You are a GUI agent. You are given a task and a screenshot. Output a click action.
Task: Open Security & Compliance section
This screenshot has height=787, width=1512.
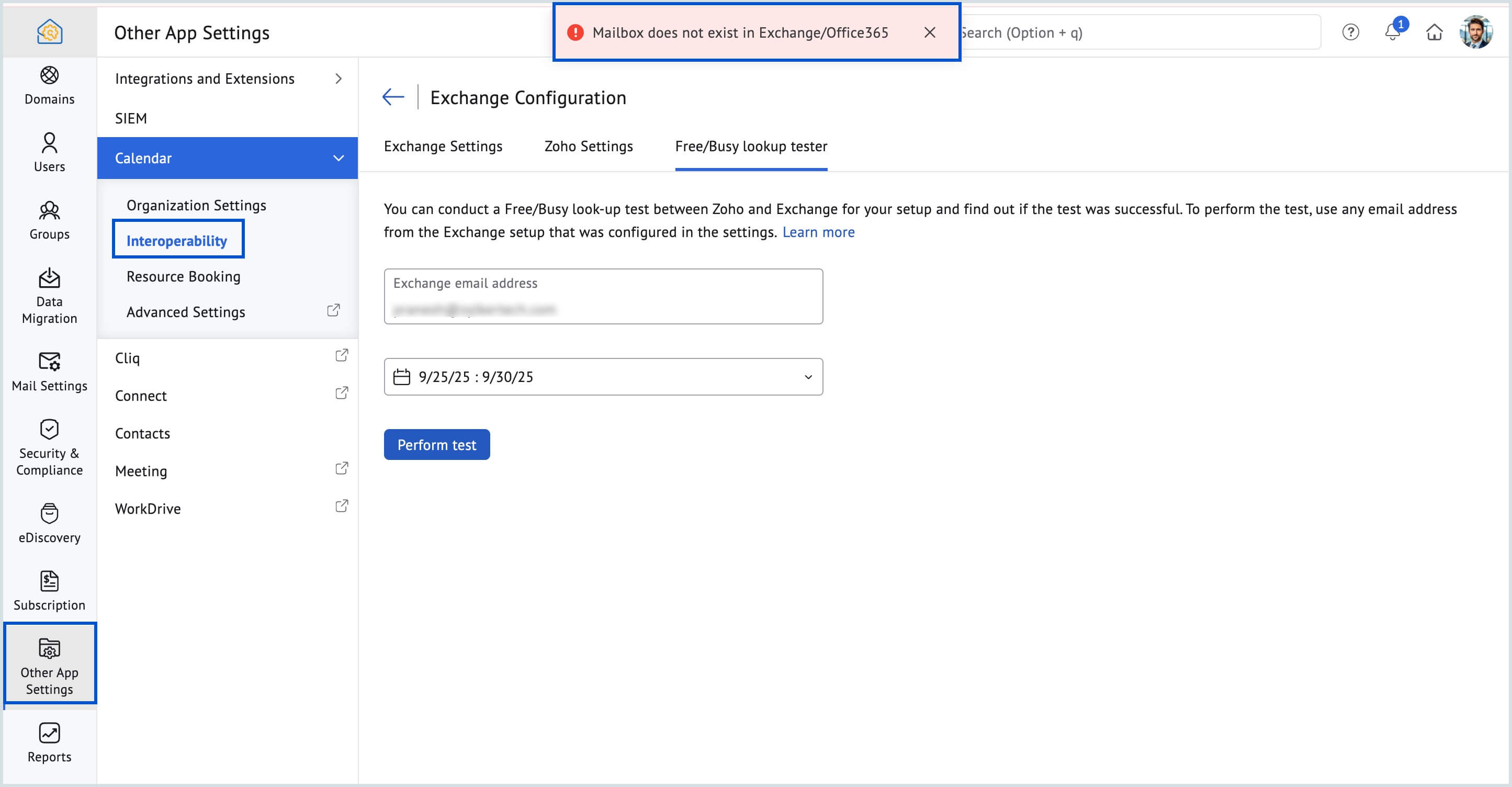pyautogui.click(x=49, y=447)
